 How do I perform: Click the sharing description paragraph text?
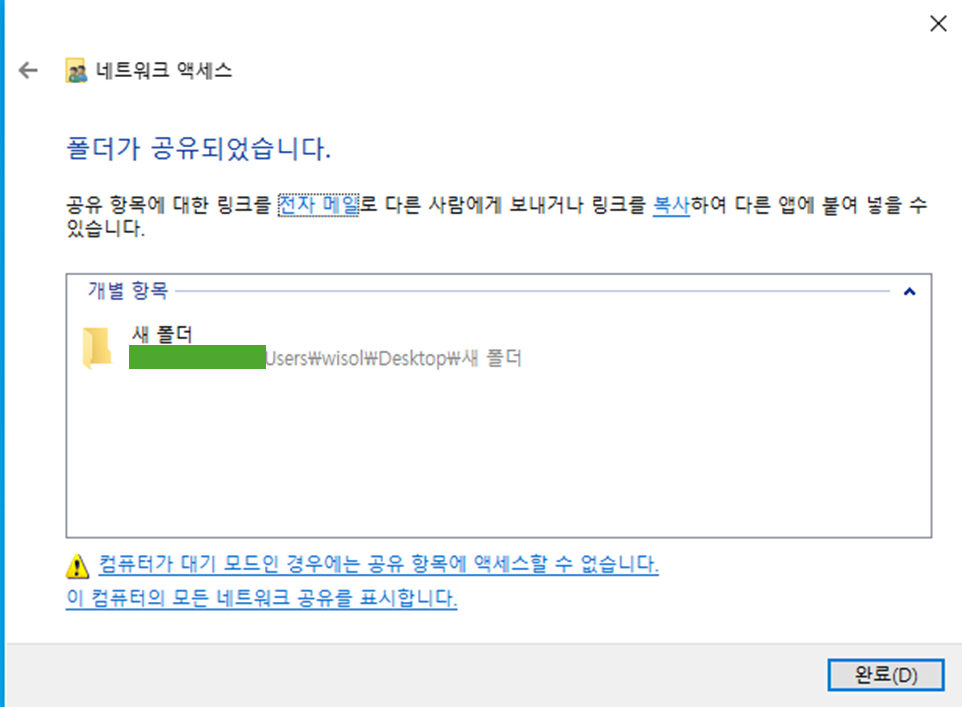pyautogui.click(x=496, y=216)
